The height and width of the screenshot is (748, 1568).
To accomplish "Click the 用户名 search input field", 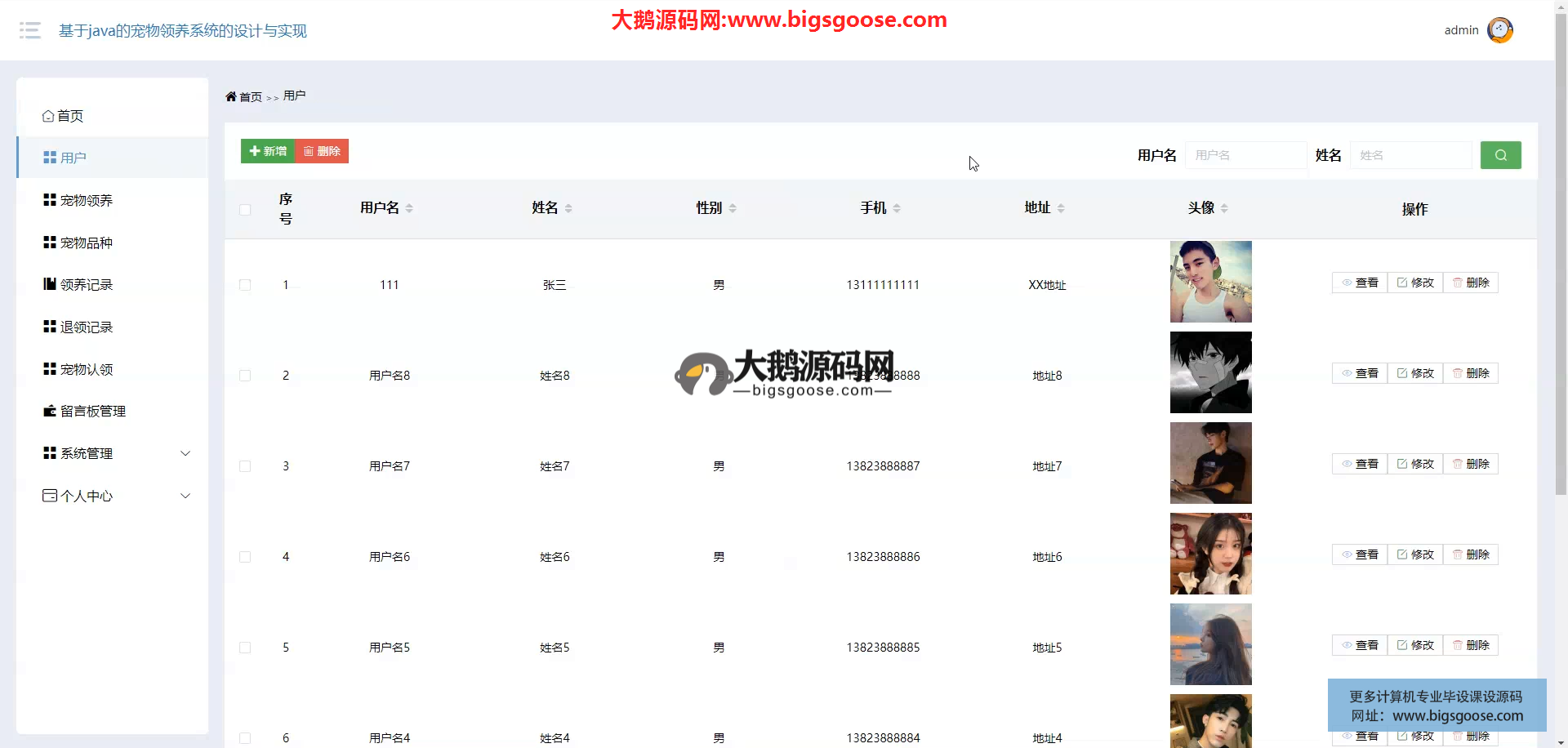I will [1245, 155].
